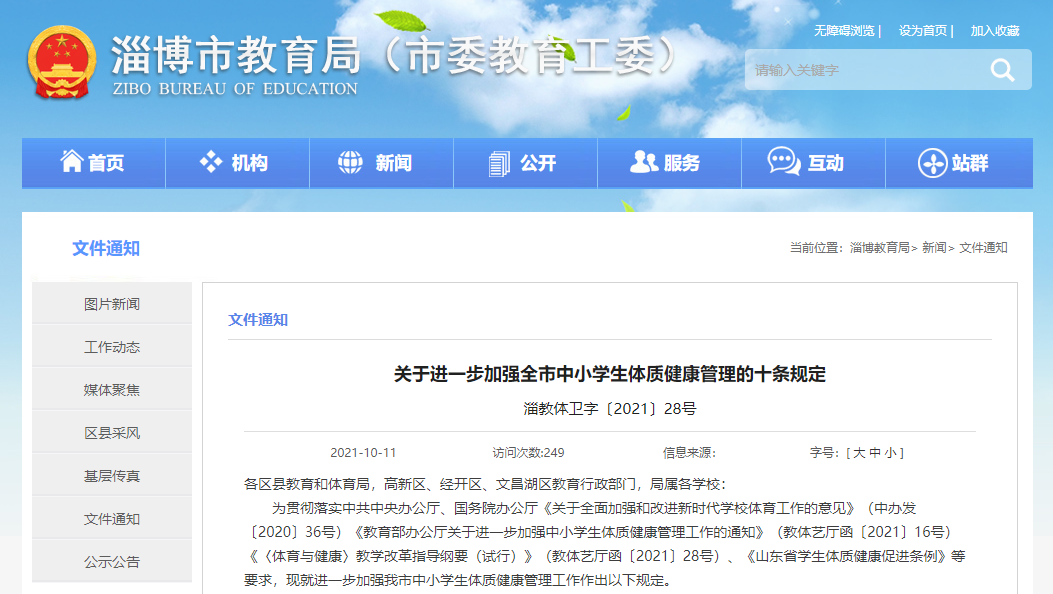Go to 媒体聚焦 sidebar section
The height and width of the screenshot is (594, 1053).
[112, 390]
